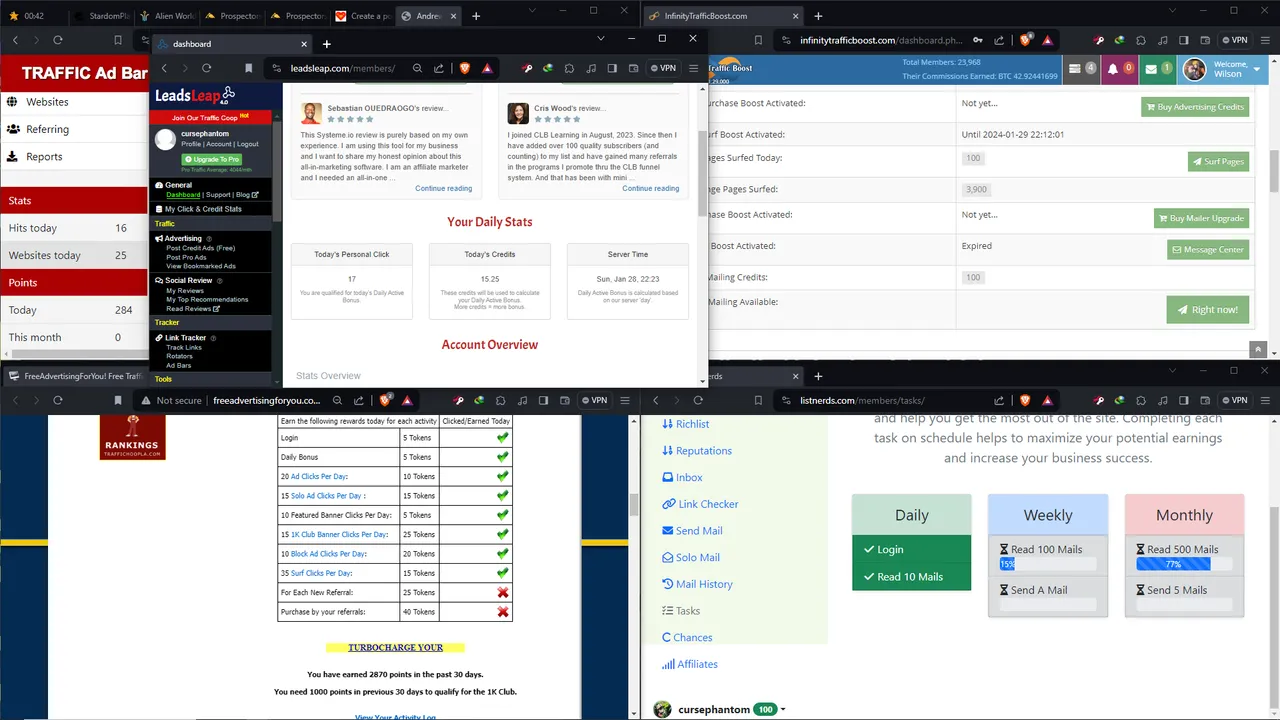Click the Rankings TrafficHoopla badge

click(x=132, y=437)
